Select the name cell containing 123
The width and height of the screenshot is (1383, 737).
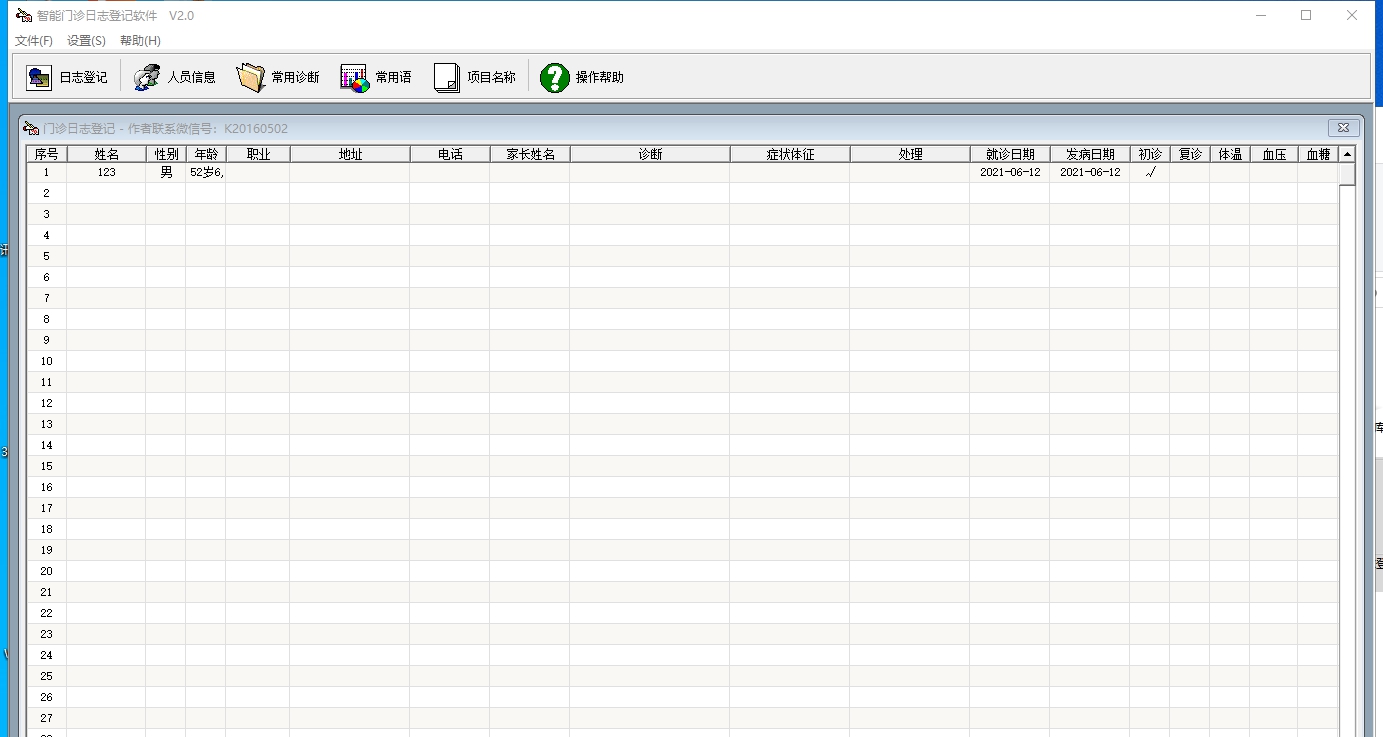pos(107,172)
